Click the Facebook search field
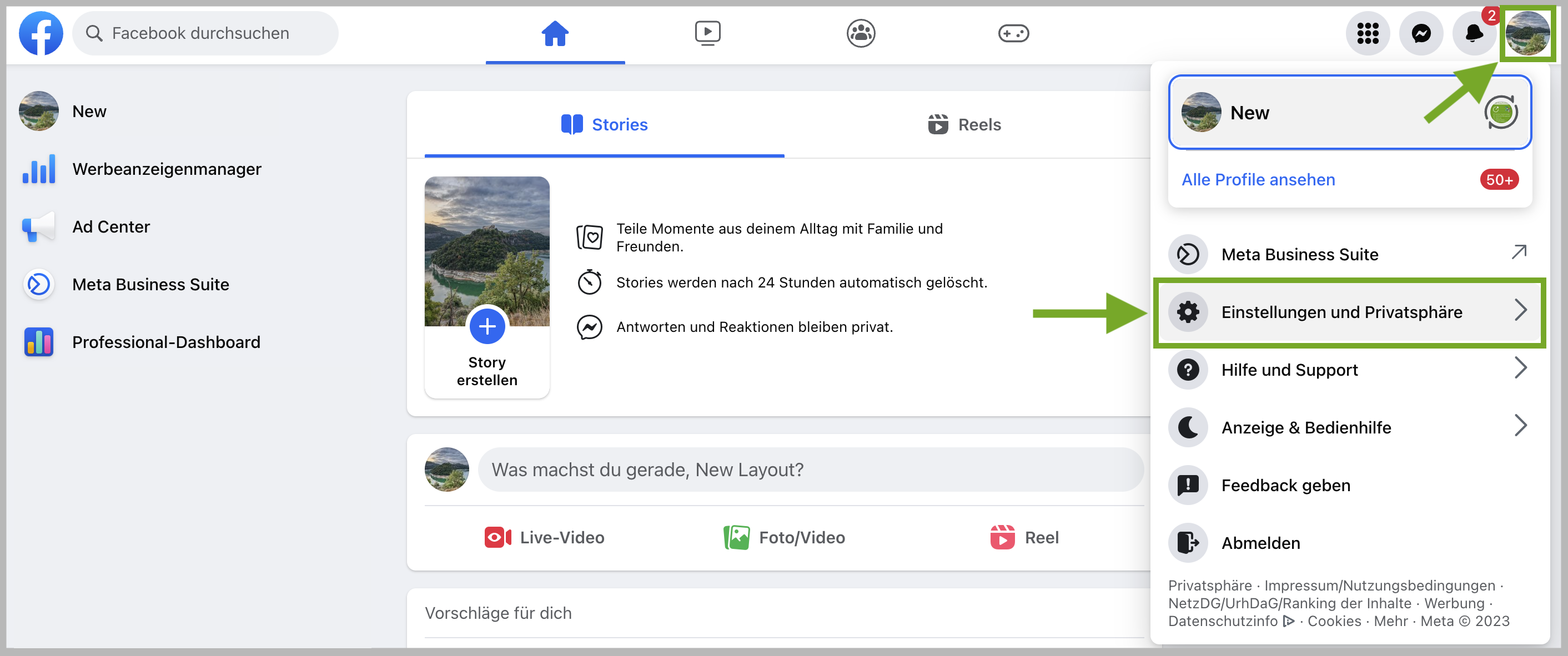The image size is (1568, 656). pyautogui.click(x=206, y=33)
